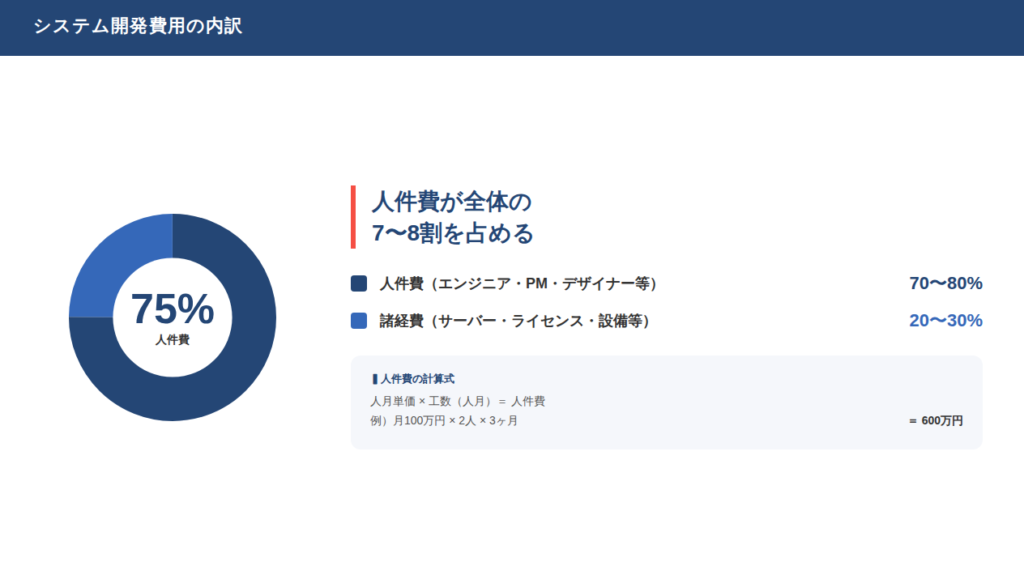This screenshot has width=1024, height=575.
Task: Click the 20〜30% value
Action: click(945, 321)
